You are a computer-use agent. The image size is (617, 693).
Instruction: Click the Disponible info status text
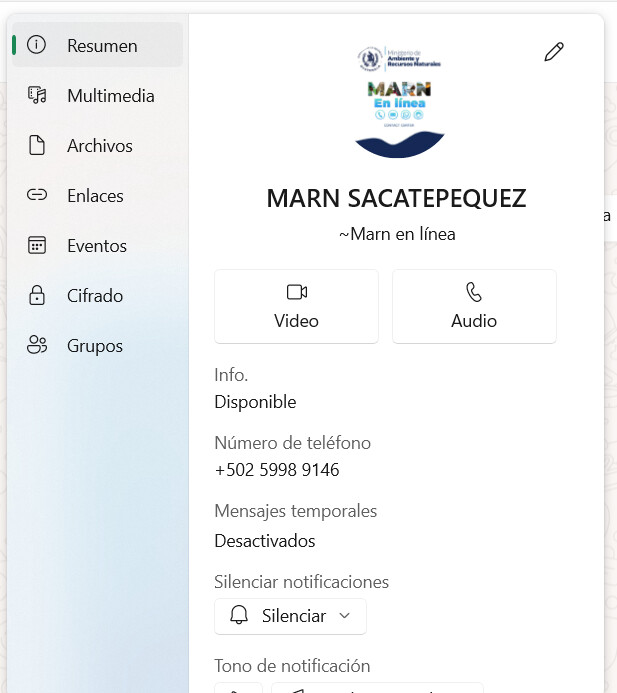[x=255, y=402]
